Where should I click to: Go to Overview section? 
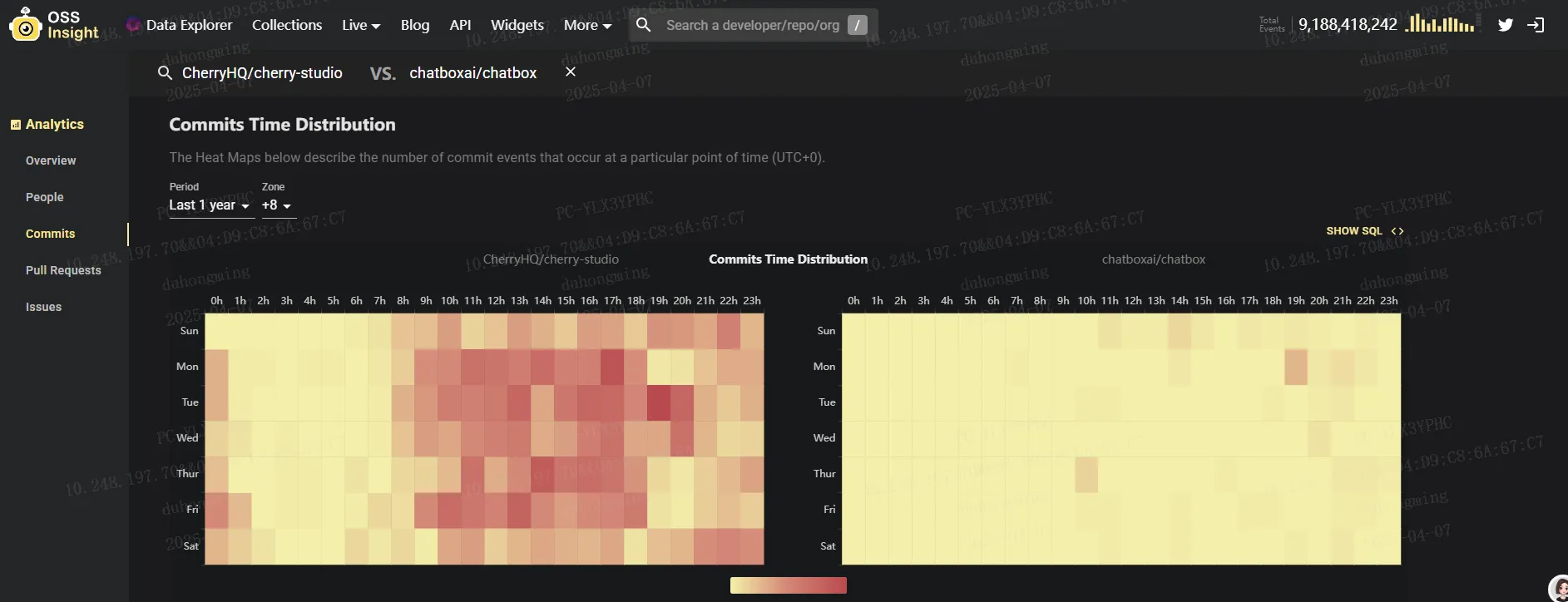pyautogui.click(x=51, y=160)
